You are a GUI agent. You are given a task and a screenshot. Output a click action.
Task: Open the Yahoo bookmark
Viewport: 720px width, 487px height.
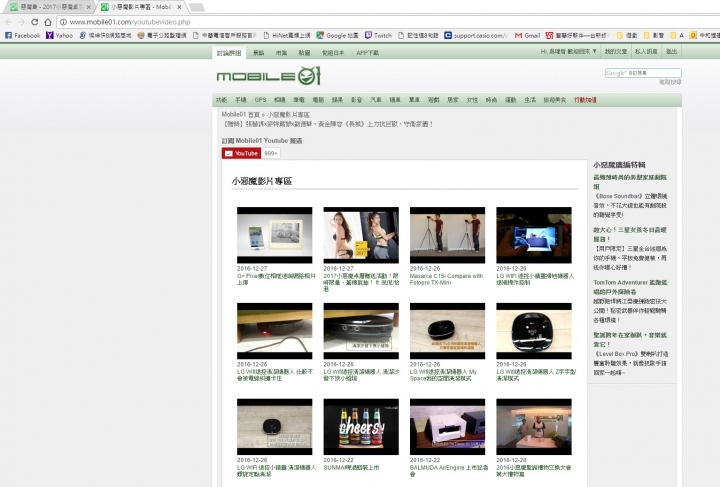click(x=60, y=35)
